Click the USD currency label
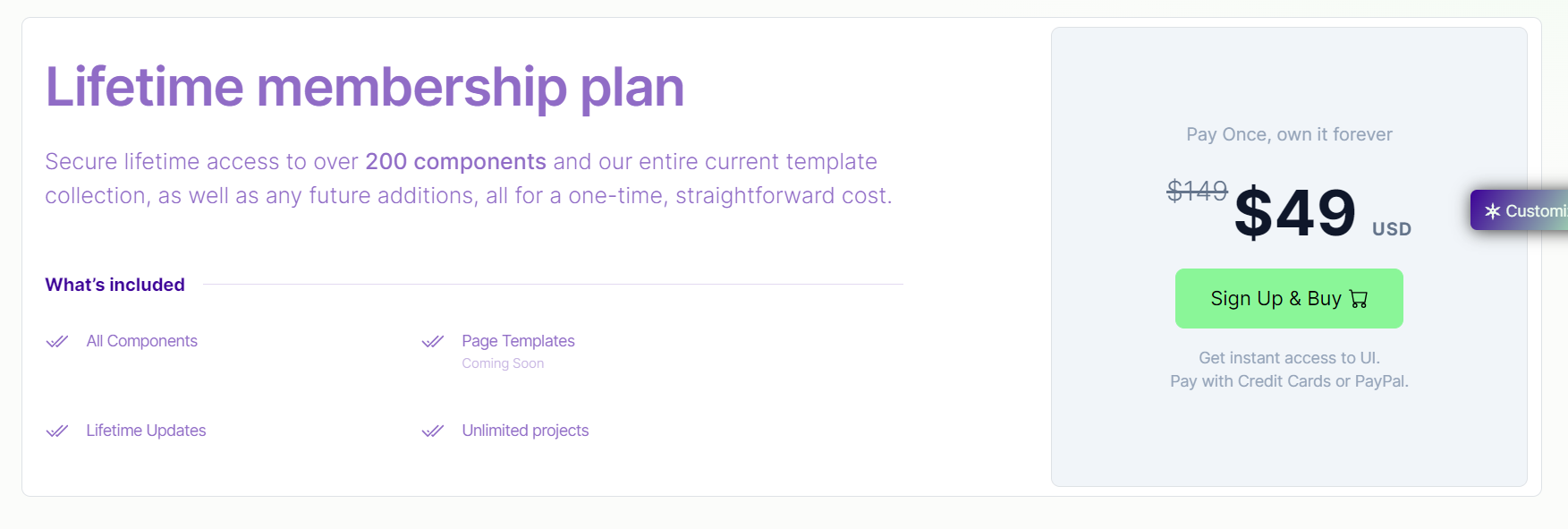1568x529 pixels. tap(1391, 229)
